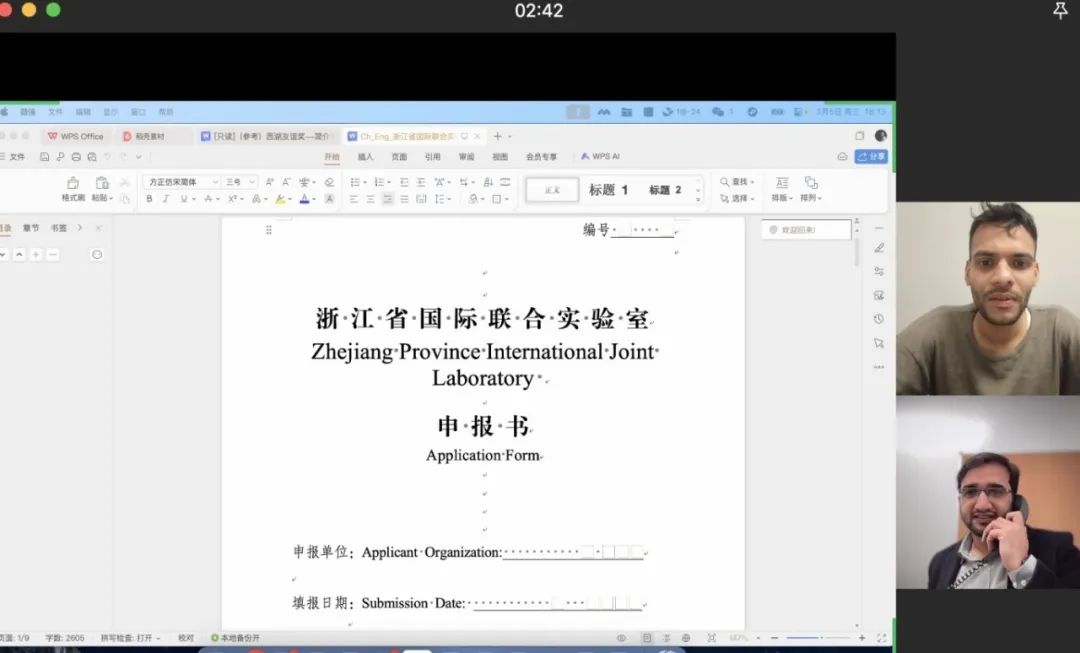Click the save icon in quick toolbar
1080x653 pixels.
coord(45,157)
